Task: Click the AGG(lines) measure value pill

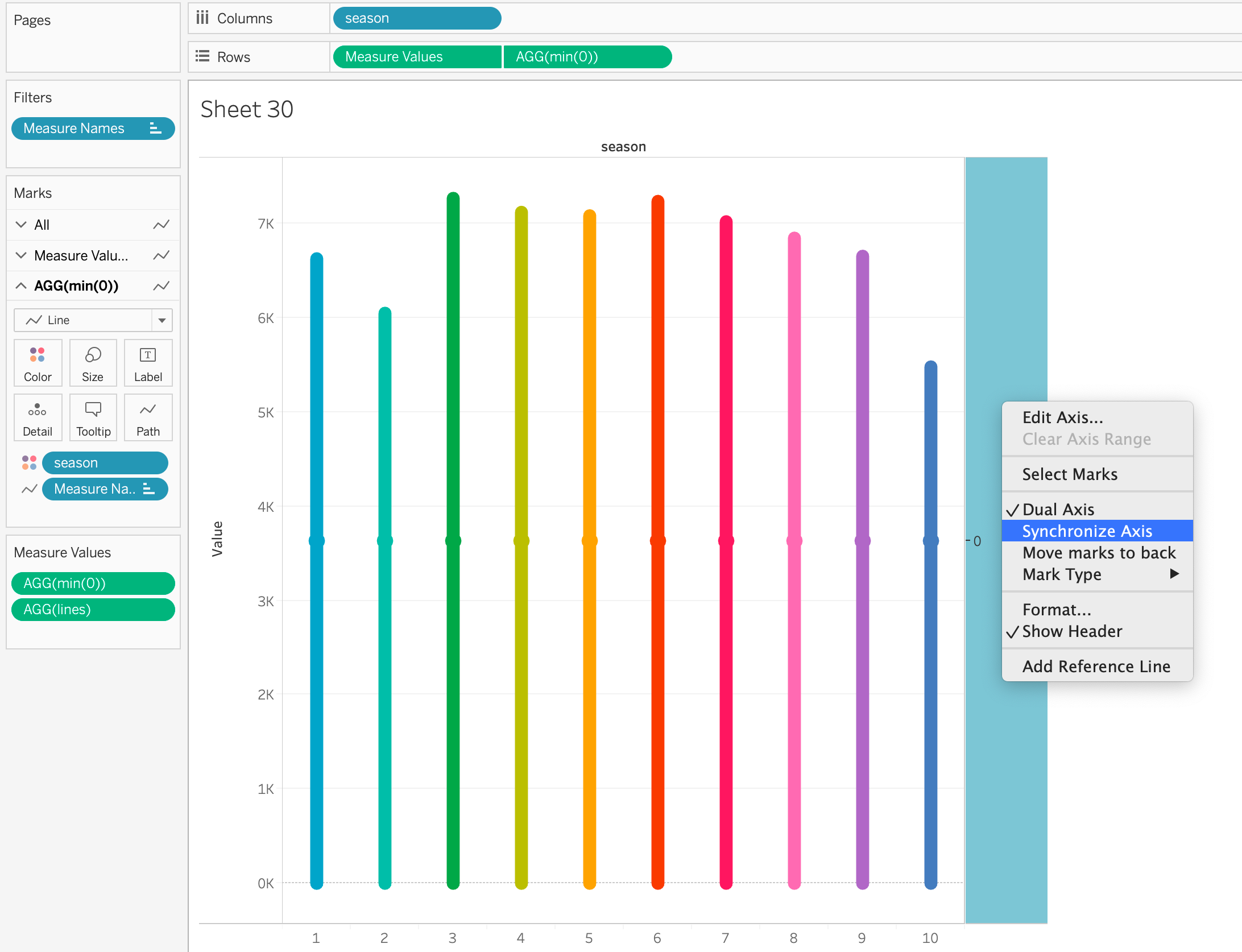Action: pos(93,610)
